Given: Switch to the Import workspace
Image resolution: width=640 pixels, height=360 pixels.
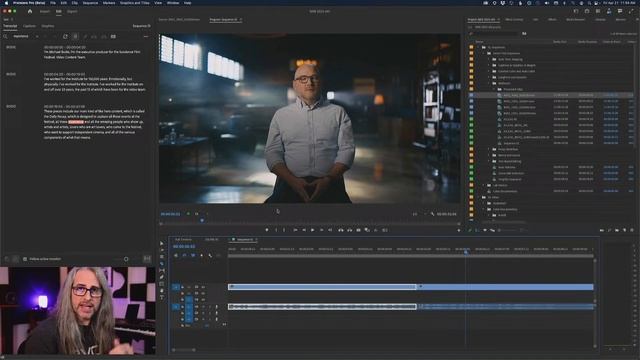Looking at the screenshot, I should [x=44, y=11].
